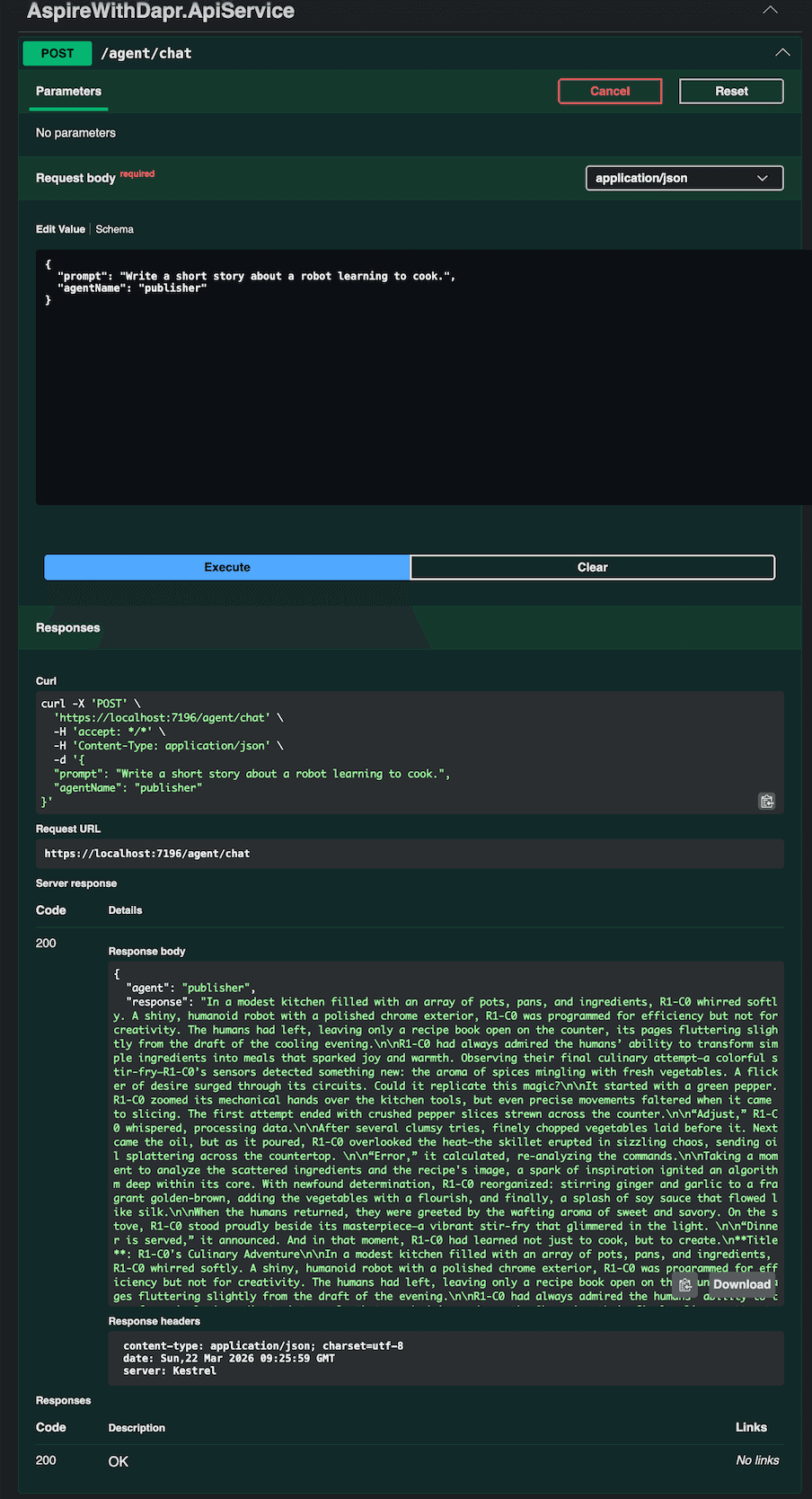Viewport: 812px width, 1499px height.
Task: Click the Clear button
Action: [x=593, y=567]
